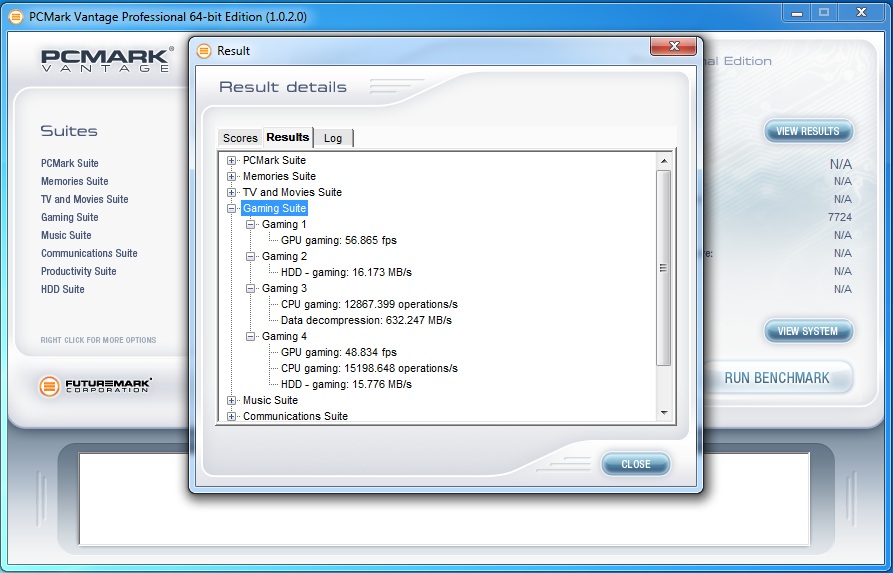Select PCMark Suite in Suites sidebar
The image size is (893, 573).
[69, 163]
